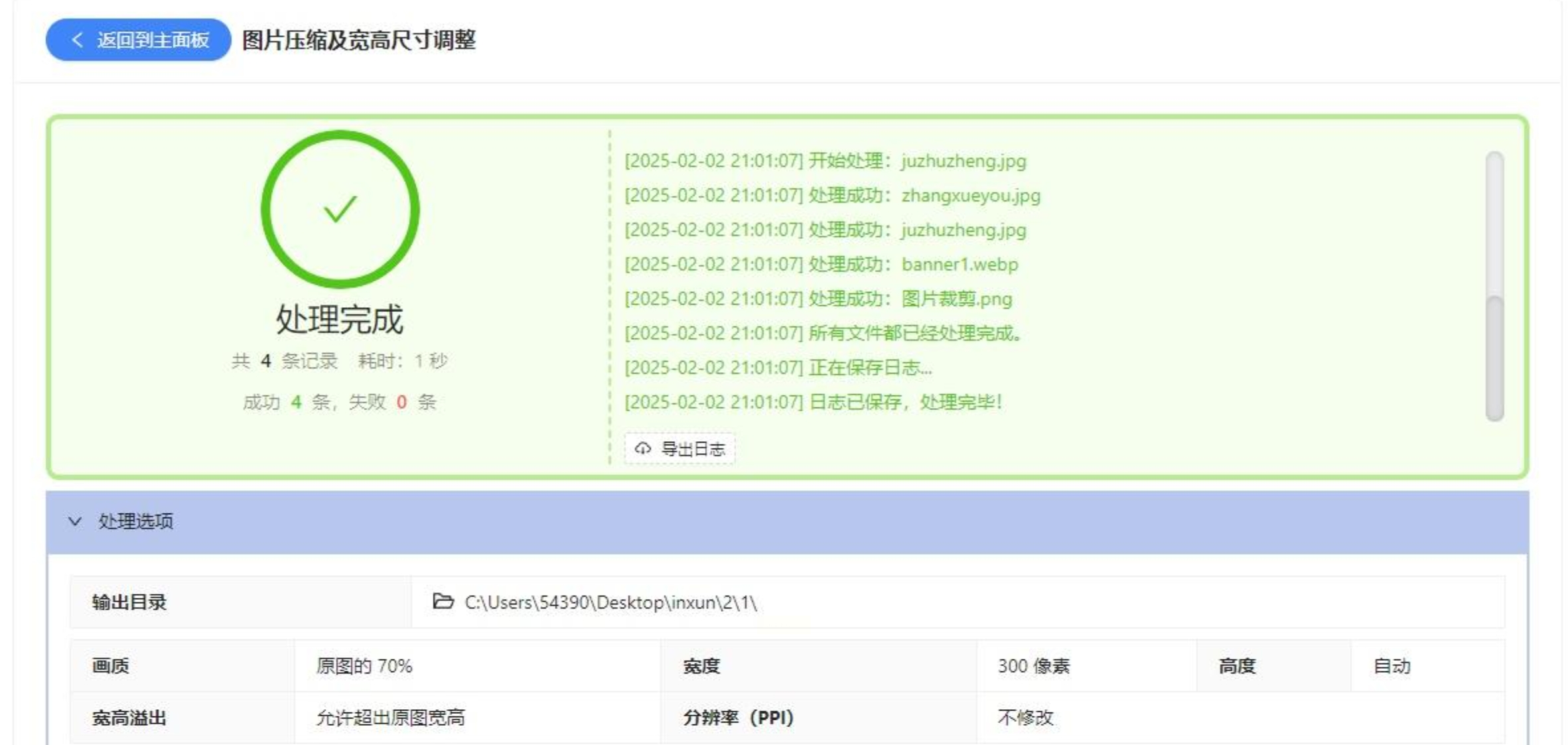
Task: Click log entry 日志已保存，处理完毕！
Action: point(813,402)
